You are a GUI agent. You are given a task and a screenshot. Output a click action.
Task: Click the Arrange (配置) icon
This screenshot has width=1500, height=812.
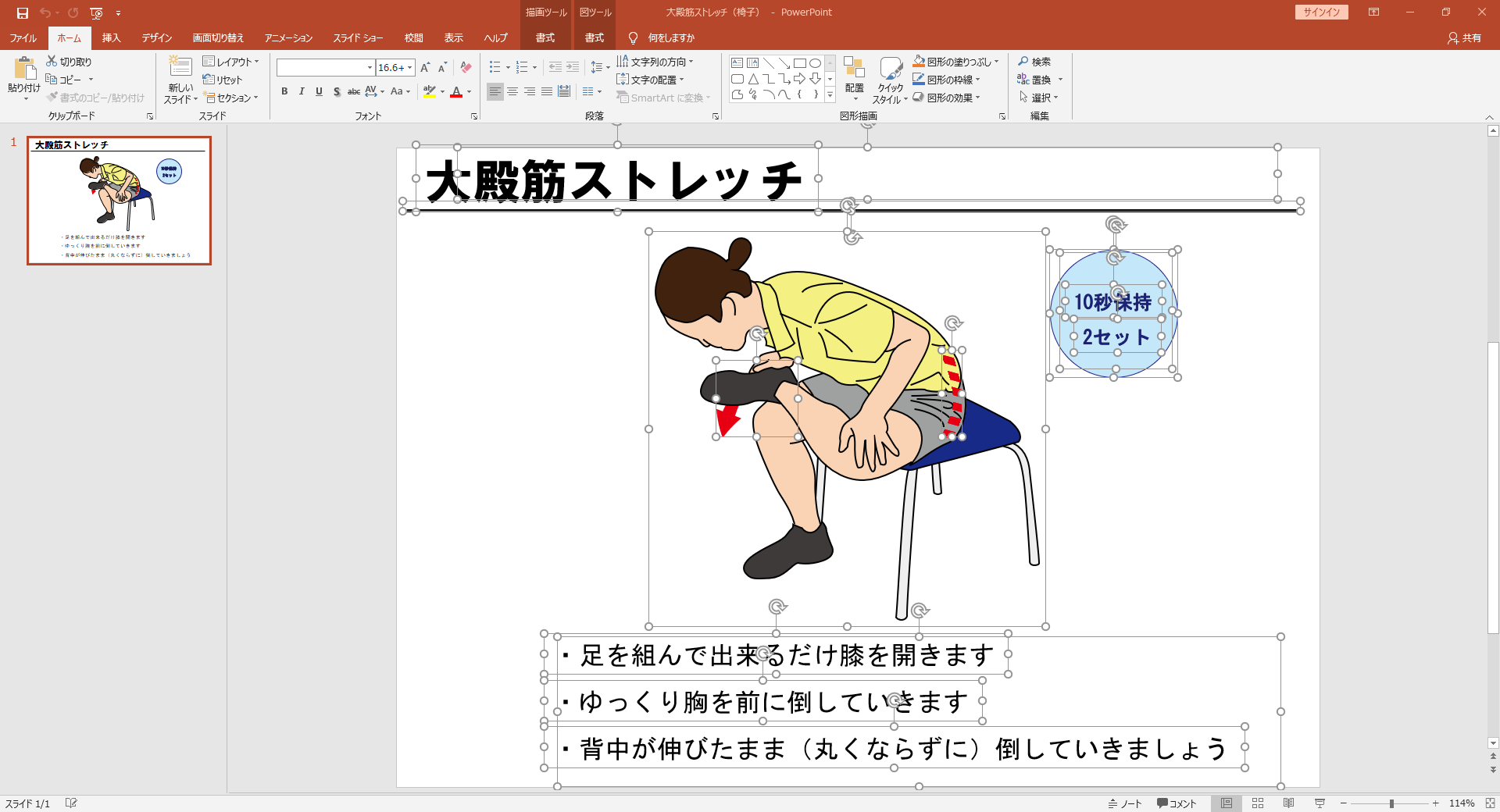854,70
